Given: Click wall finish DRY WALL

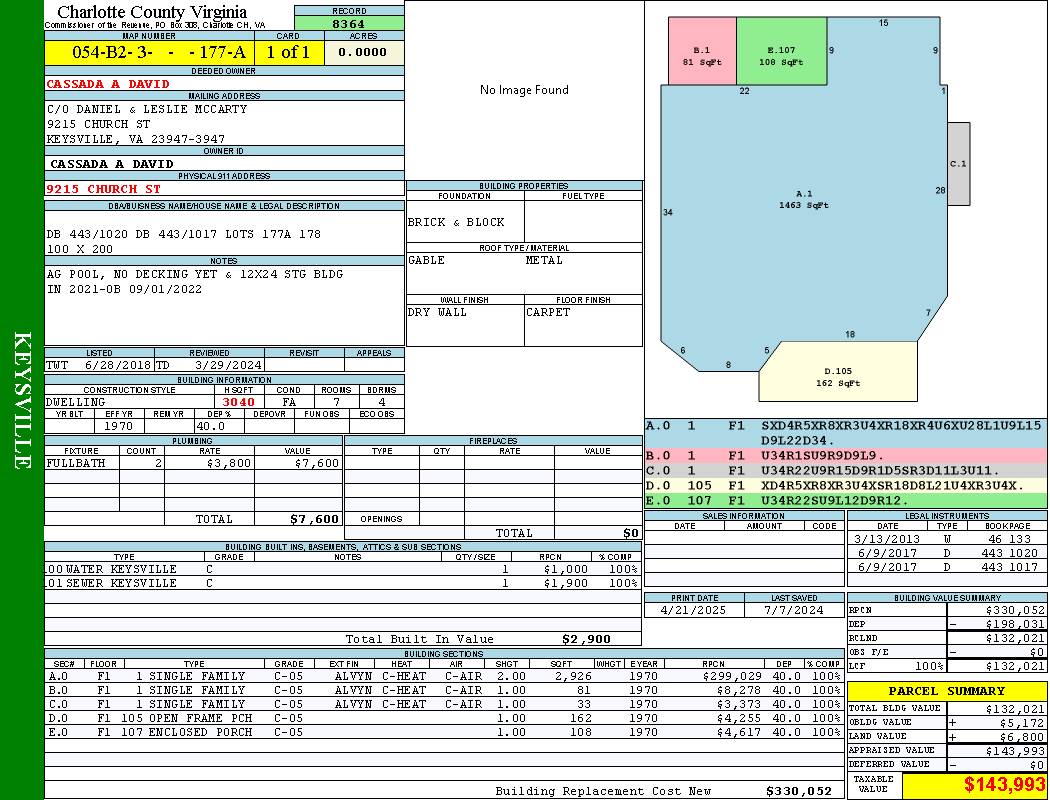Looking at the screenshot, I should pyautogui.click(x=437, y=313).
